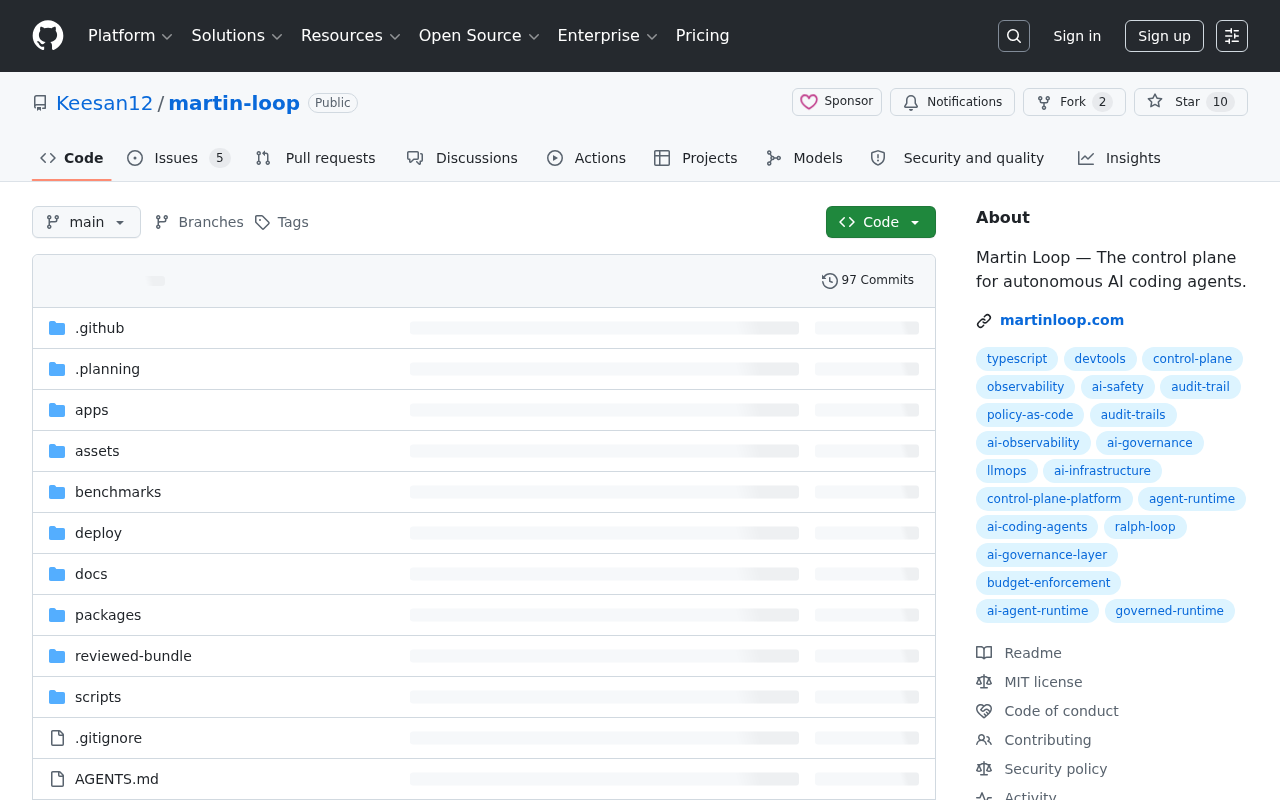1280x800 pixels.
Task: Click the star count 10
Action: coord(1220,102)
